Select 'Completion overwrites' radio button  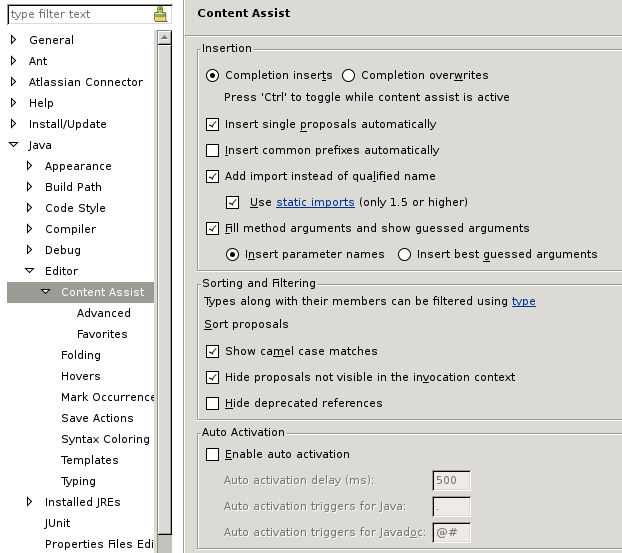point(348,75)
